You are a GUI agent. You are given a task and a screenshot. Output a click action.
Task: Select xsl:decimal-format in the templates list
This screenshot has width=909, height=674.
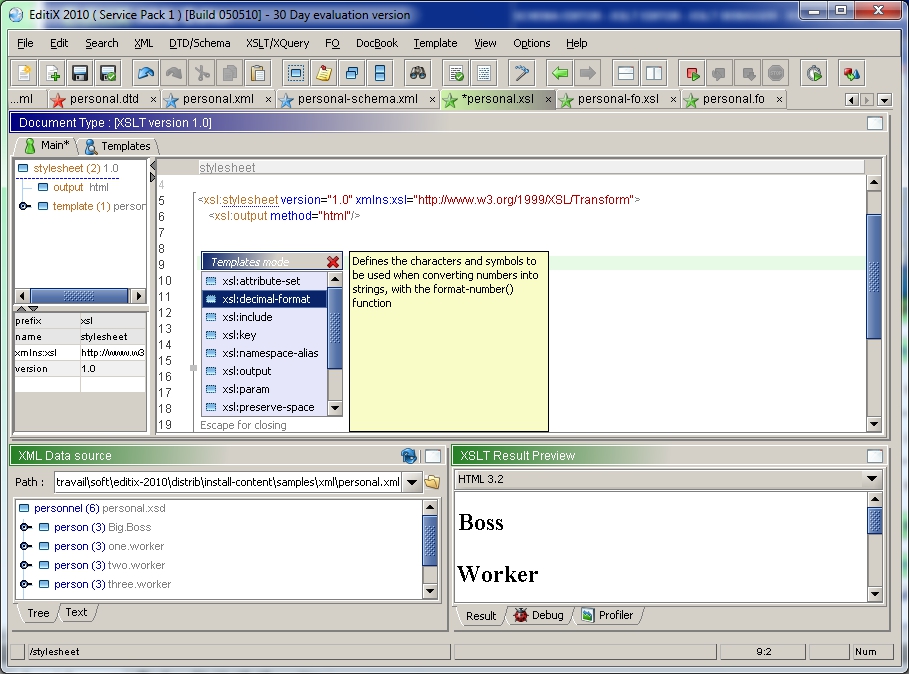(264, 298)
